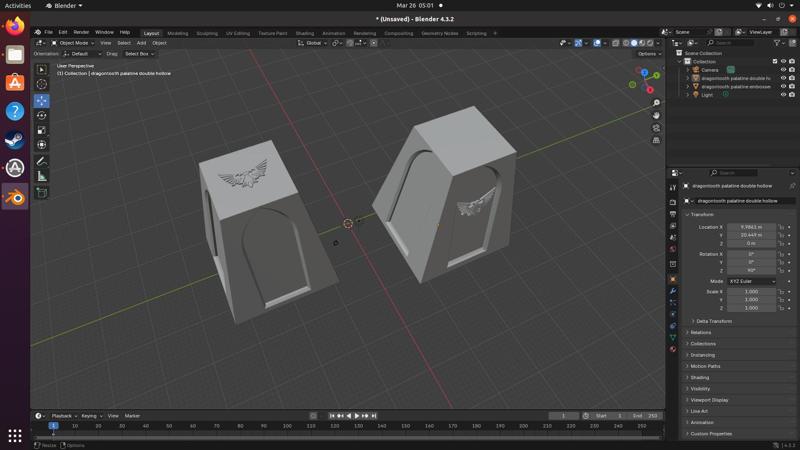Open the Global transform orientation dropdown

312,43
